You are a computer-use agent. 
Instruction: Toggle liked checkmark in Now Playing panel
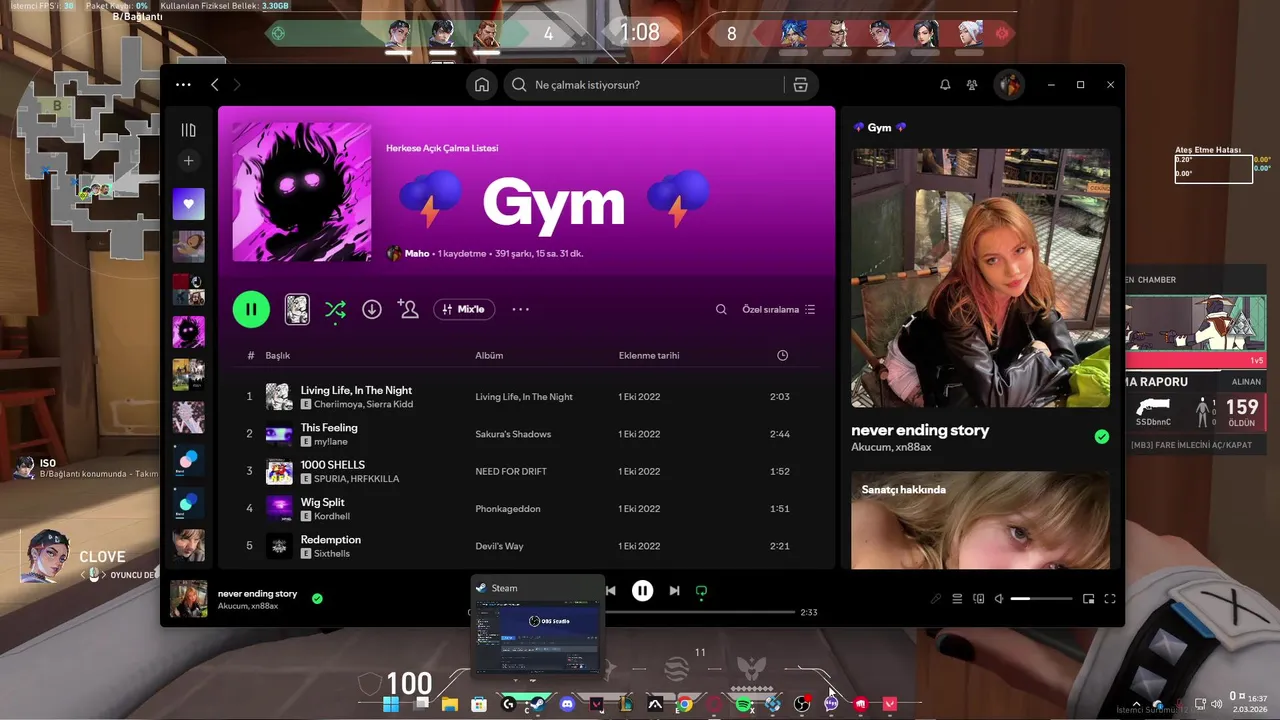(1101, 437)
